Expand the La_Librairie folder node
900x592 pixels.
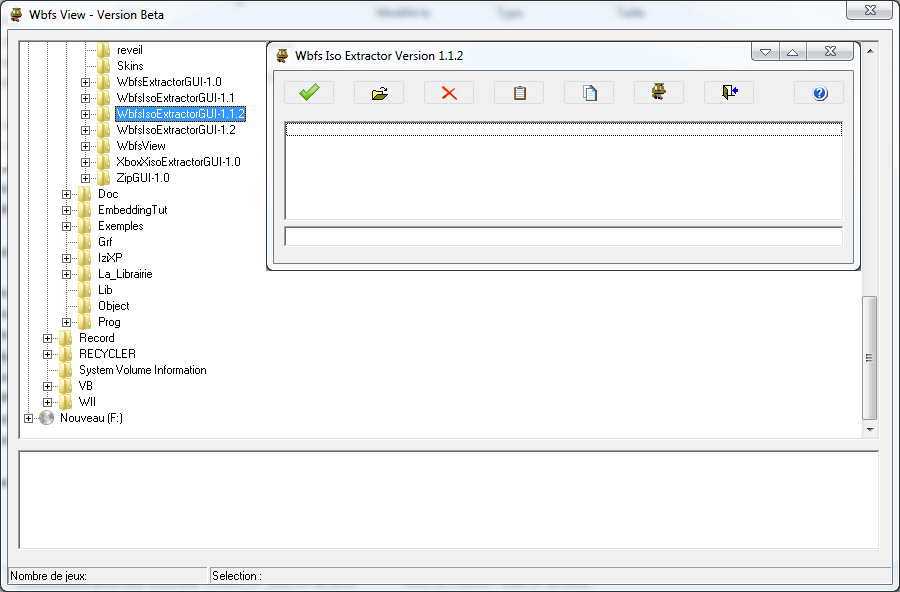coord(67,274)
